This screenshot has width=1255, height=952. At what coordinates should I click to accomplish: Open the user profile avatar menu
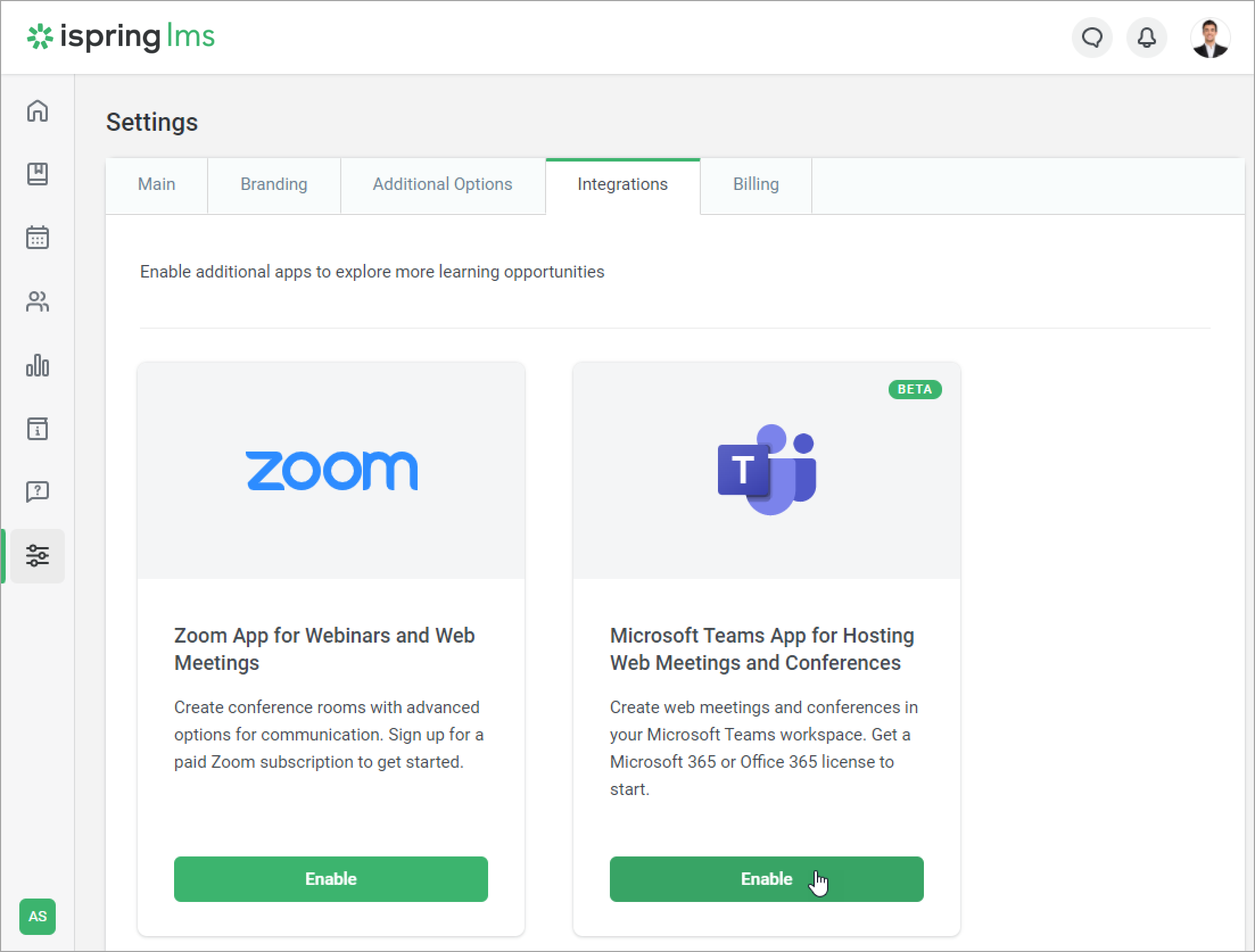(x=1210, y=38)
